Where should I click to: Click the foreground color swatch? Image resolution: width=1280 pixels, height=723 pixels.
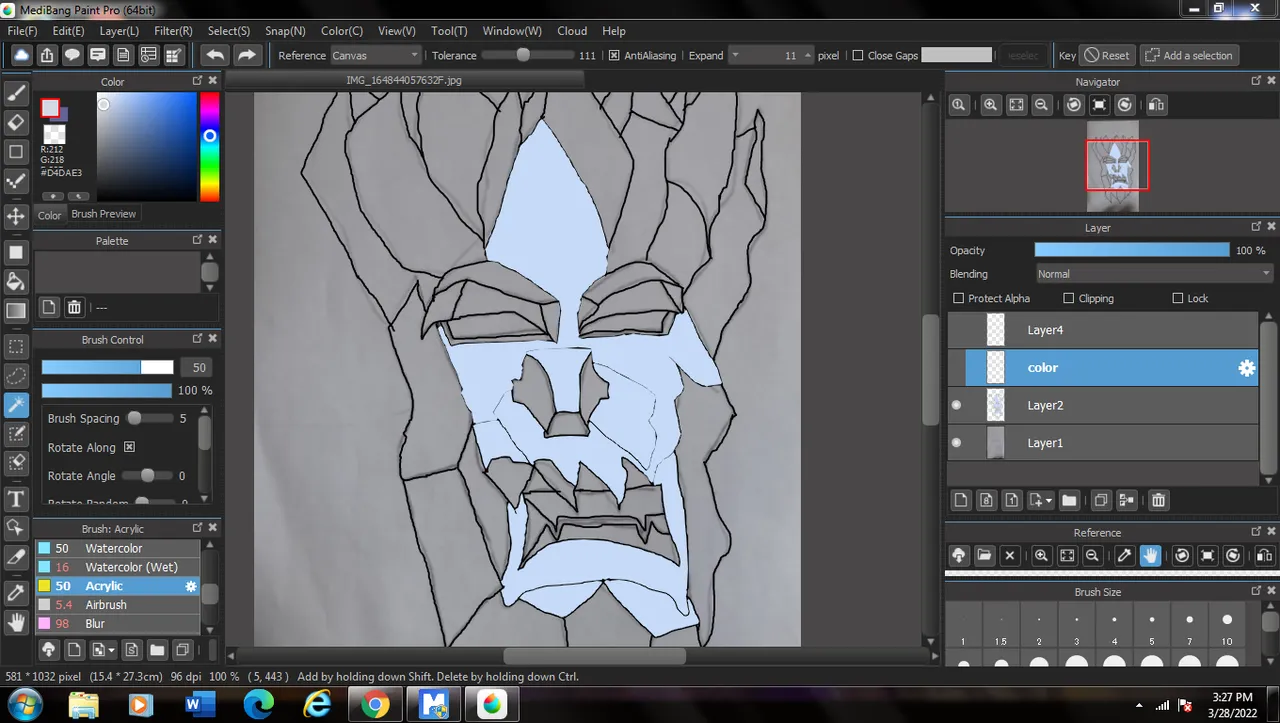tap(50, 108)
